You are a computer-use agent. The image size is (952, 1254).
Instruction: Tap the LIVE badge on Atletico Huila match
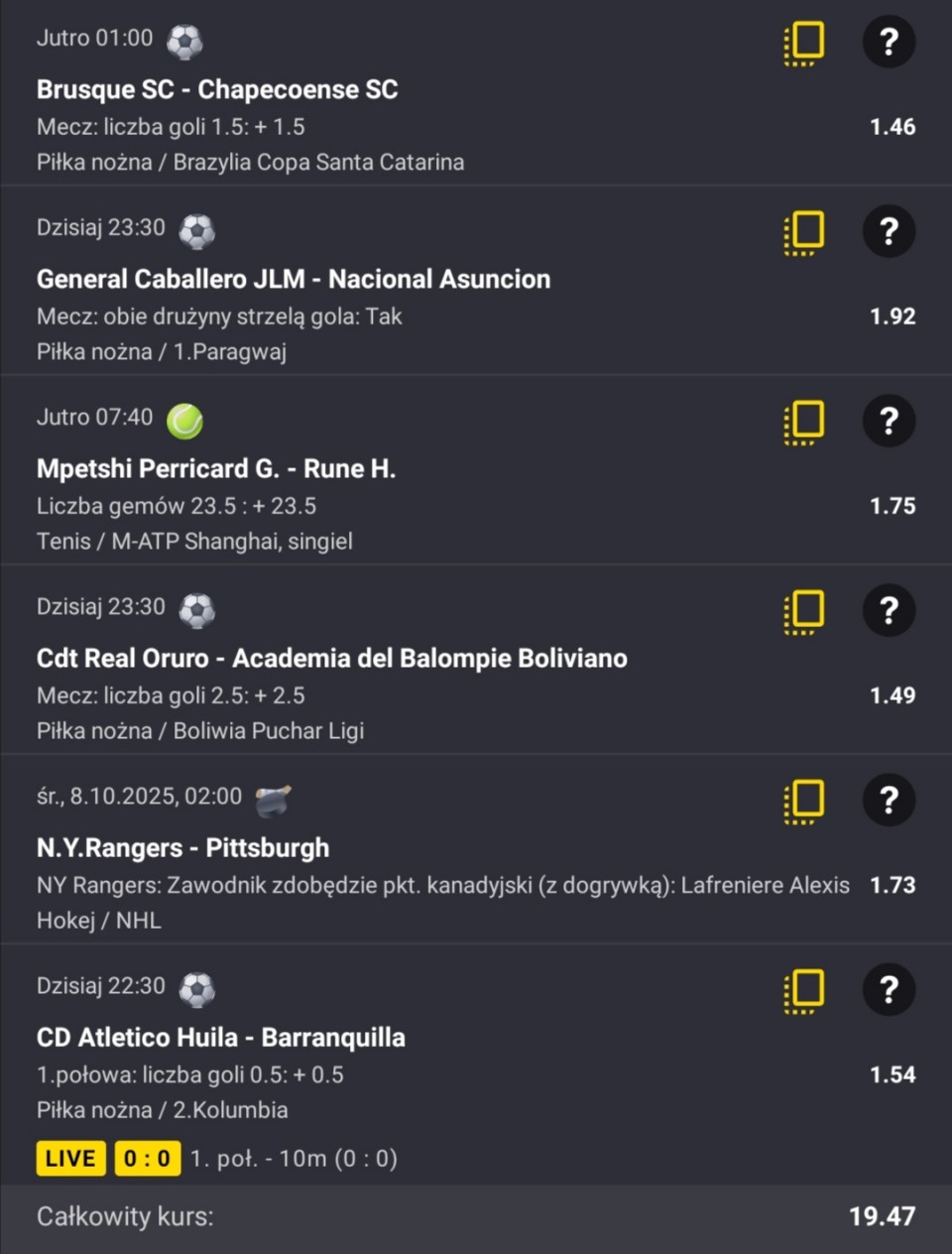[x=70, y=1158]
